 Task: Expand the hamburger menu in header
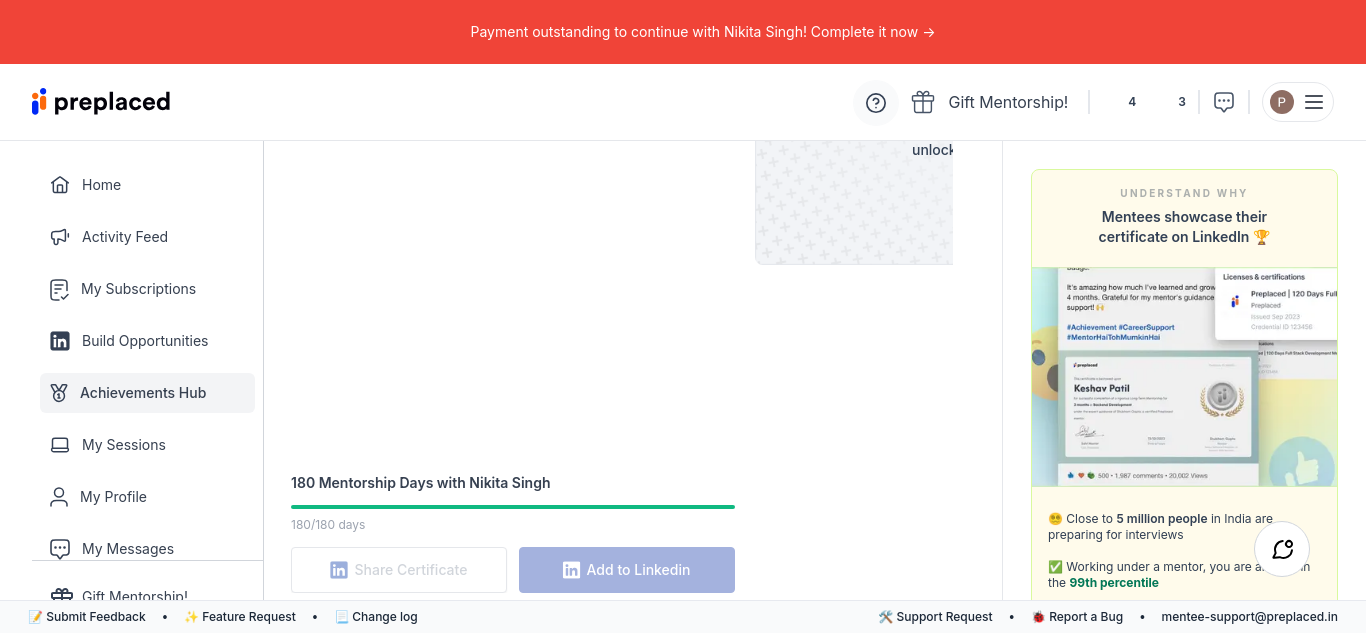[1314, 102]
